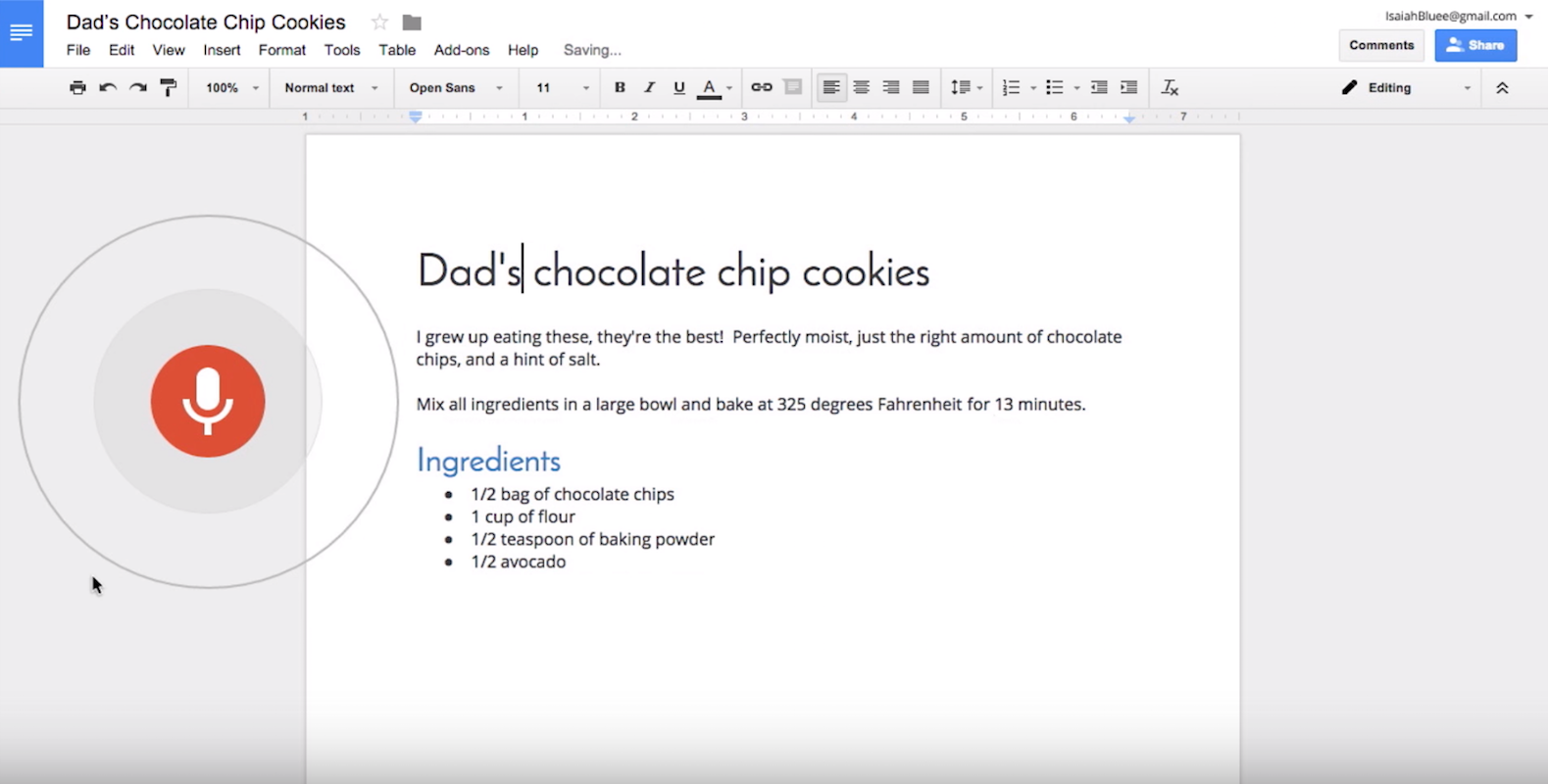Screen dimensions: 1548x784
Task: Click the insert link icon
Action: pos(762,88)
